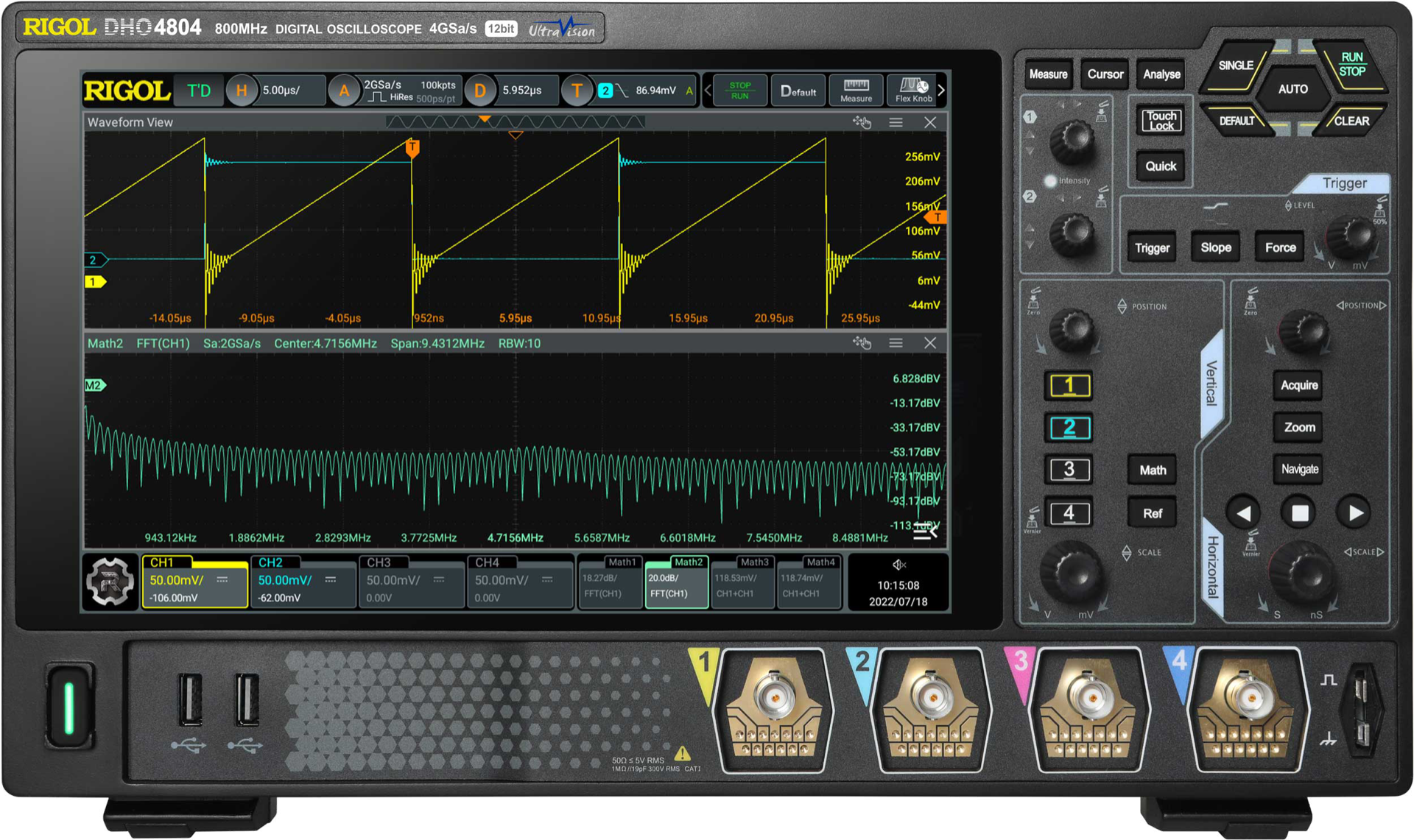This screenshot has height=840, width=1414.
Task: Select the CH2 channel tab at bottom
Action: click(x=303, y=582)
